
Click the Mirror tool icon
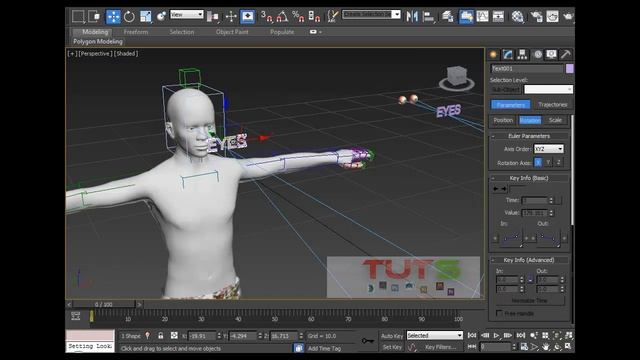coord(412,16)
